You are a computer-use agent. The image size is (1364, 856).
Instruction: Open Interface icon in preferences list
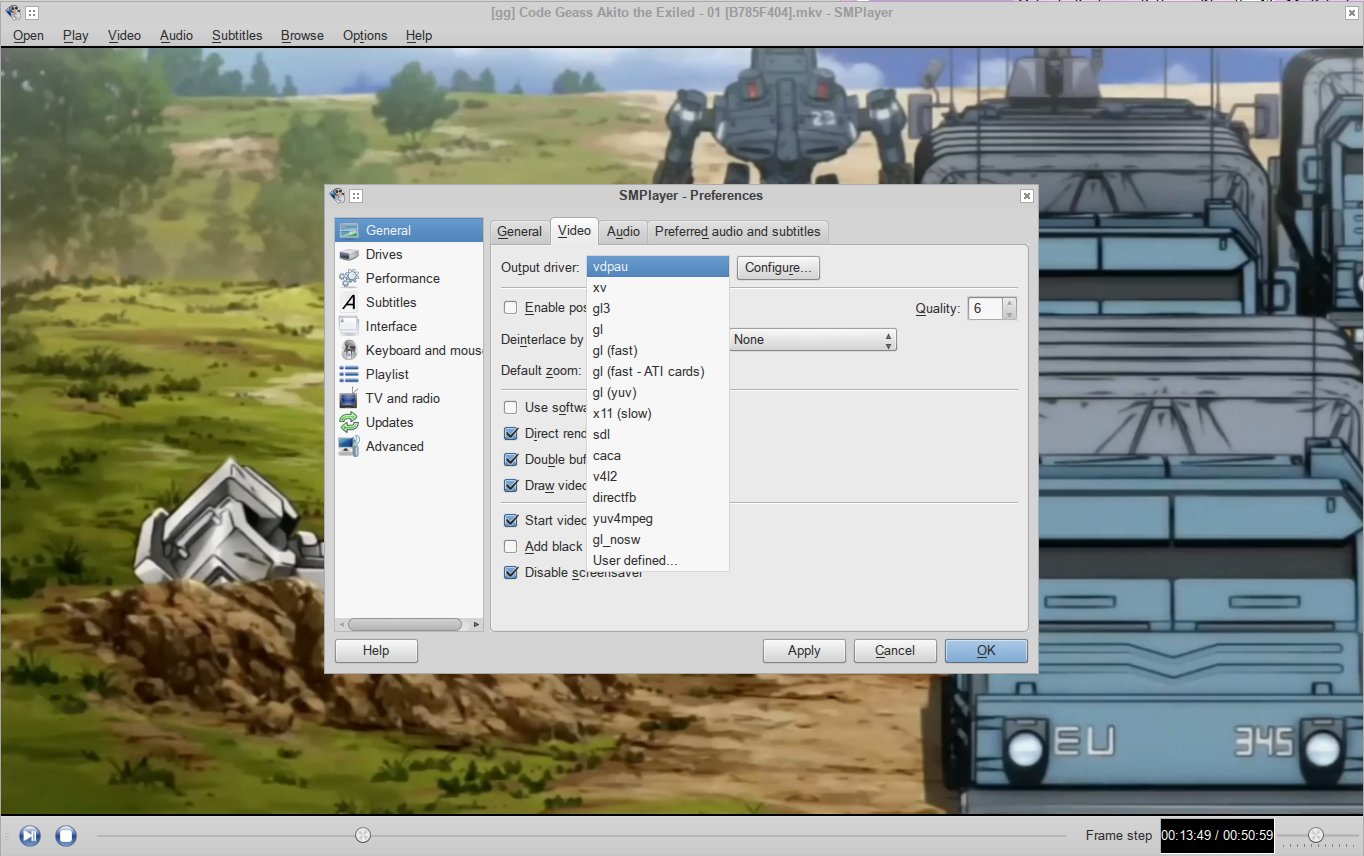point(349,326)
